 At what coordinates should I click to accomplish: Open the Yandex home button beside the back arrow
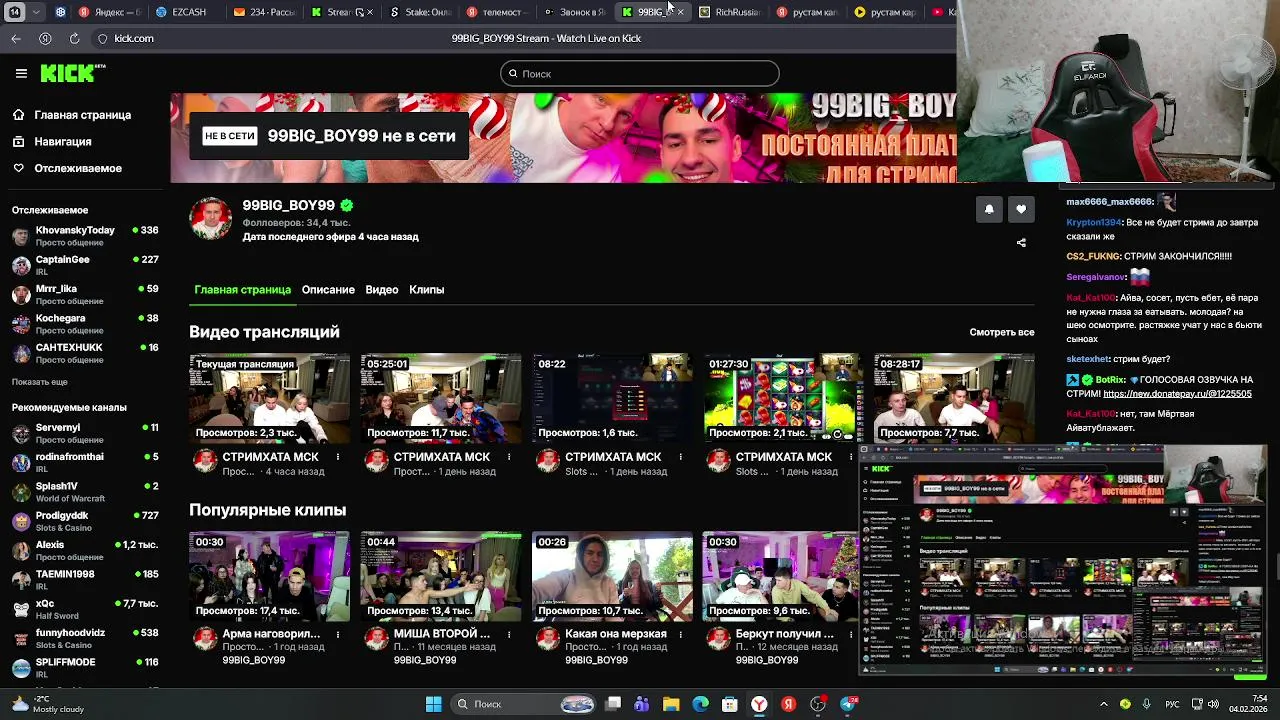point(45,38)
